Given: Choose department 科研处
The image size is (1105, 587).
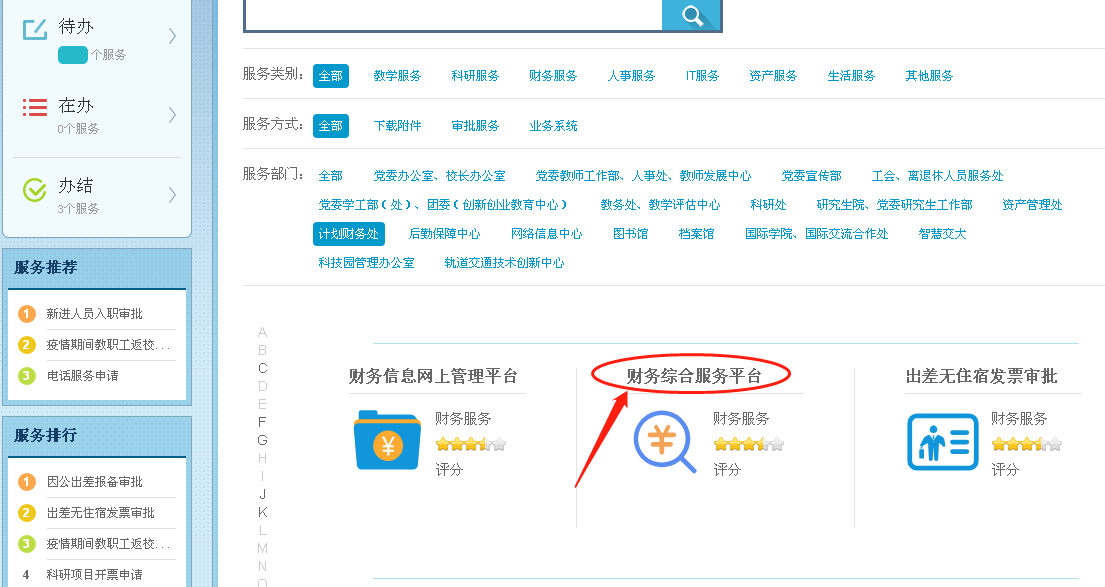Looking at the screenshot, I should coord(768,204).
